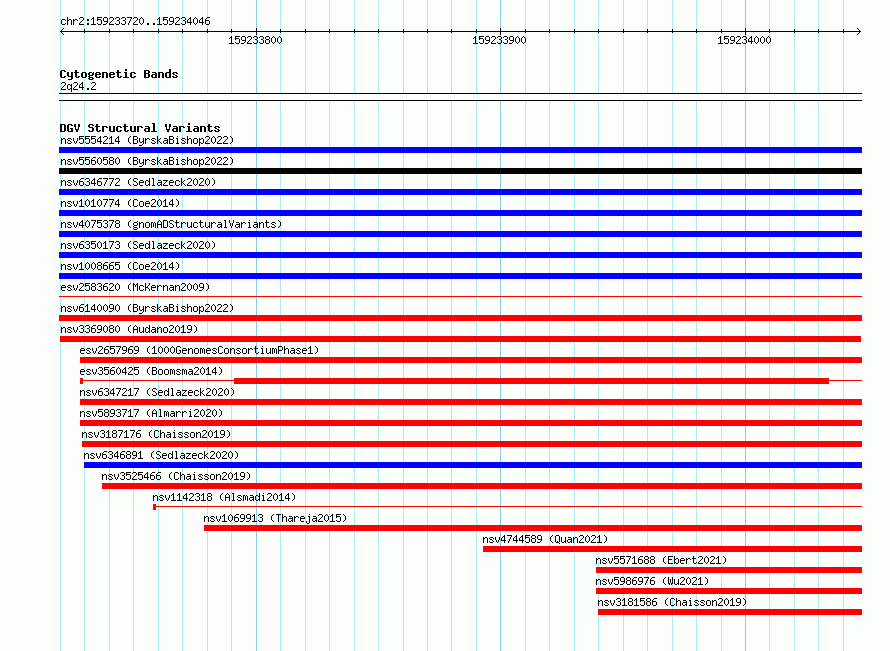Click the 2q24.2 band label

coord(78,86)
